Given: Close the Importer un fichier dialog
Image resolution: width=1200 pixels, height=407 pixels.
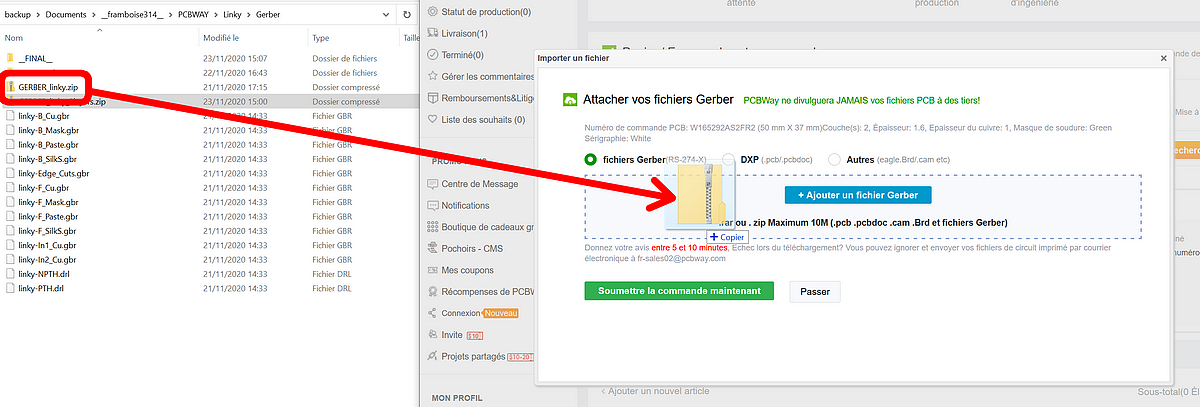Looking at the screenshot, I should pos(1163,58).
